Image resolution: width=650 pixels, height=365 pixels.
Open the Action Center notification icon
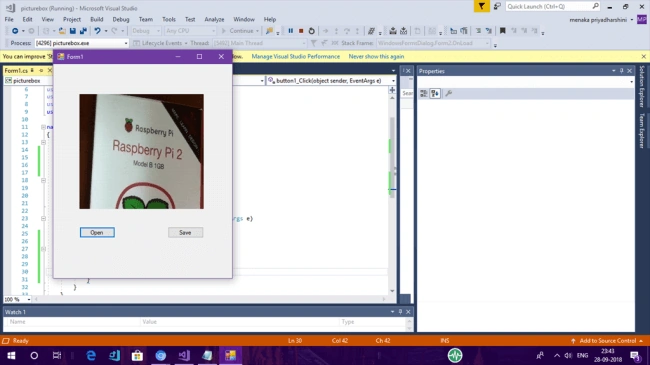(634, 355)
